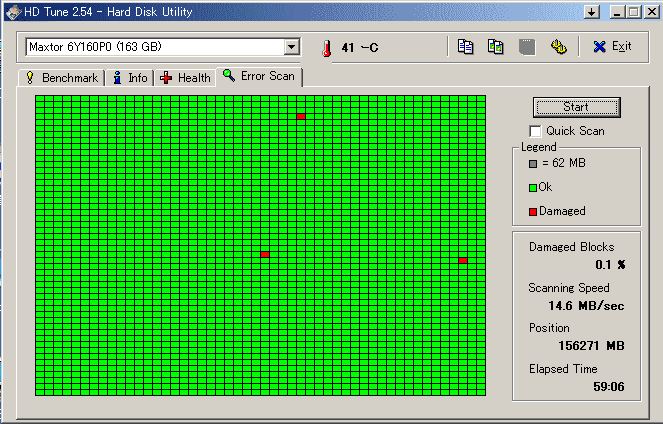Viewport: 663px width, 424px height.
Task: Enable the Quick Scan checkbox
Action: coord(535,131)
